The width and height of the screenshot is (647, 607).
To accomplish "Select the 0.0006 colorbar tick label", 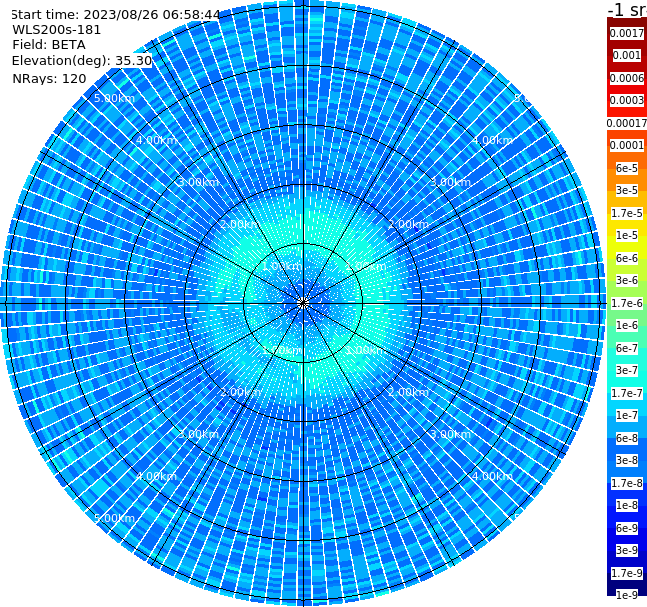I will (x=627, y=78).
